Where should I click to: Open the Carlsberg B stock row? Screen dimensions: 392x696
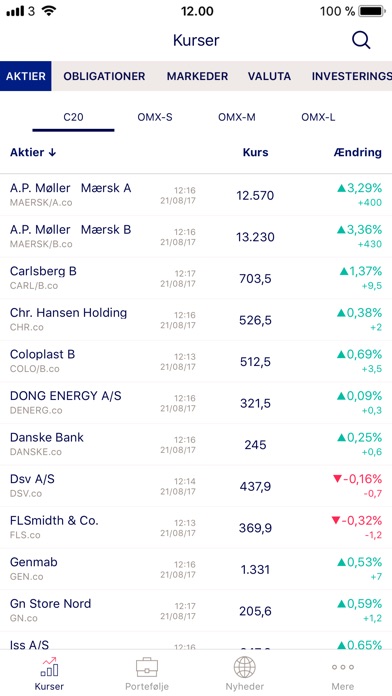coord(196,278)
